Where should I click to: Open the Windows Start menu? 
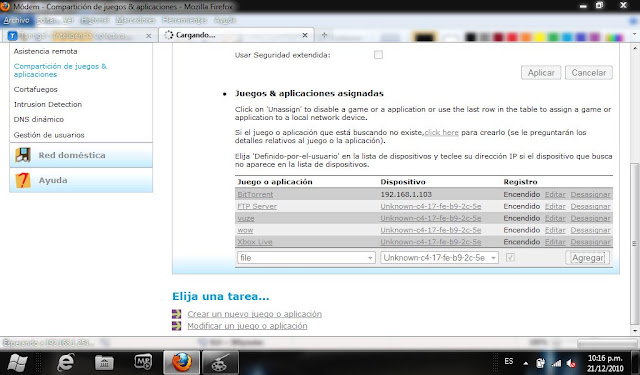(17, 362)
